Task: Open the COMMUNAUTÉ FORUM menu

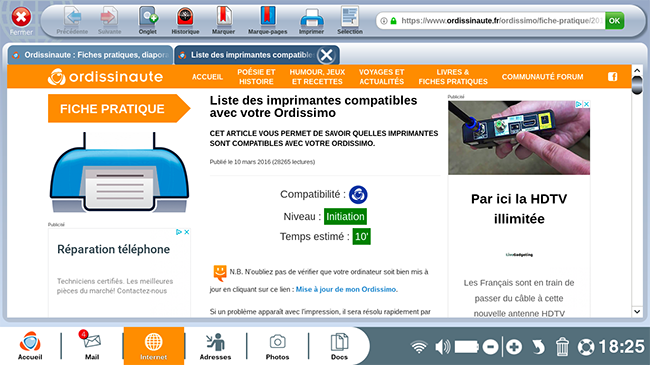Action: 542,77
